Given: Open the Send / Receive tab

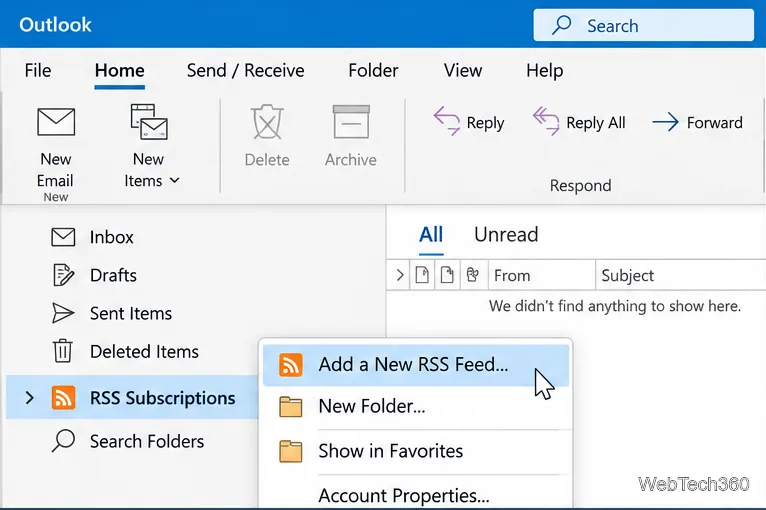Looking at the screenshot, I should tap(245, 70).
